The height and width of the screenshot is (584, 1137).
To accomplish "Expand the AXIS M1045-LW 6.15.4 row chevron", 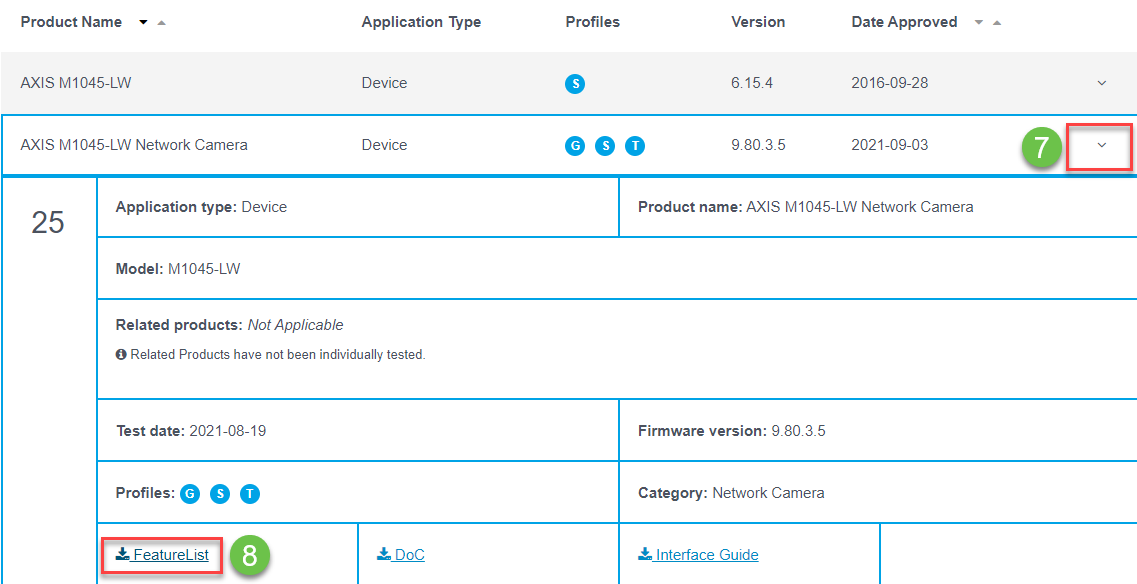I will pos(1102,83).
